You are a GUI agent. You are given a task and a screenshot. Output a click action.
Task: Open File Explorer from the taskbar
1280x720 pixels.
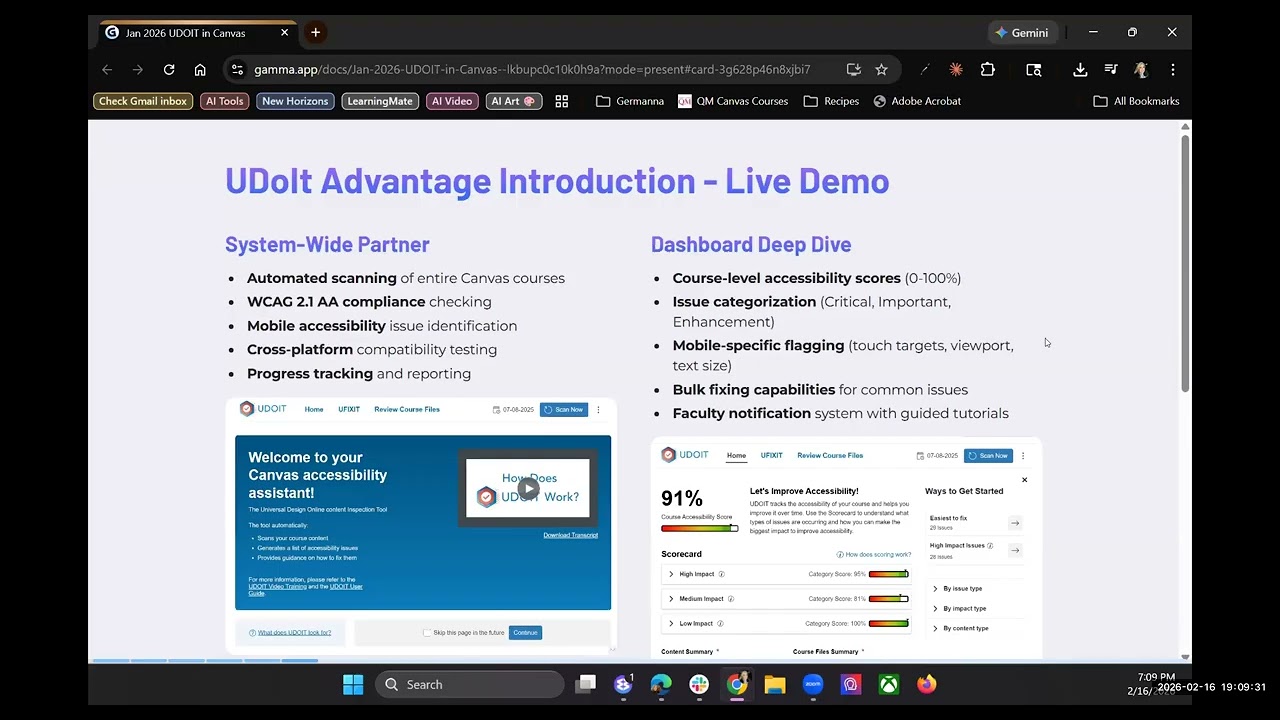775,684
